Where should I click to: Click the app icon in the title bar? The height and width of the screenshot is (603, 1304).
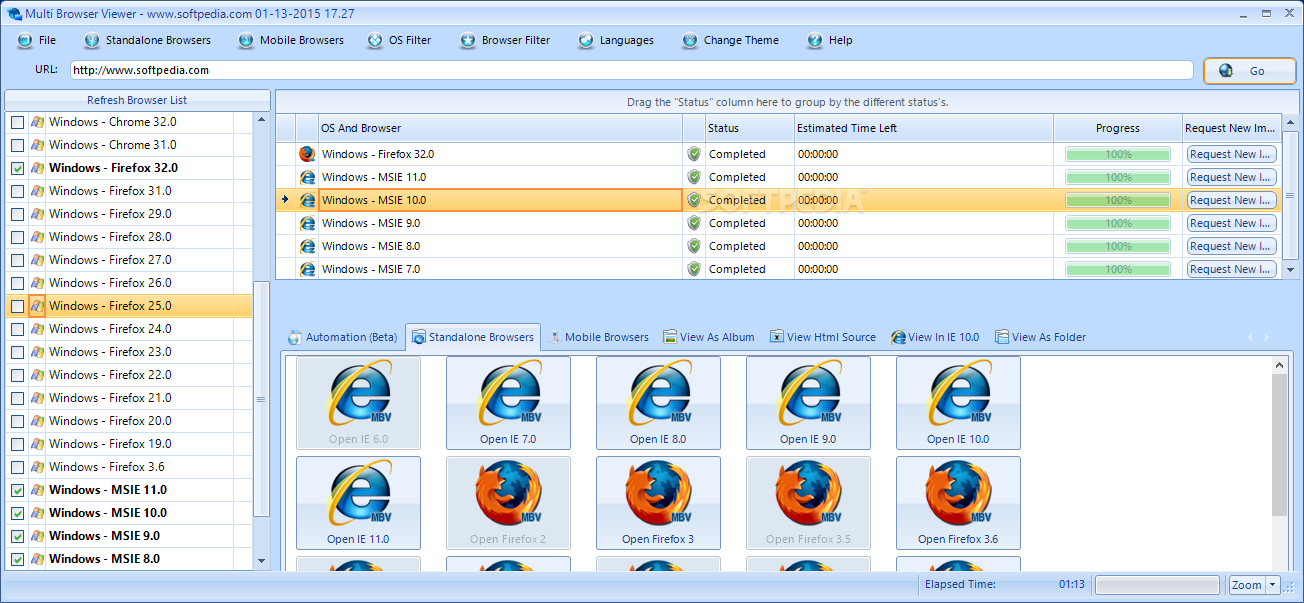coord(13,14)
